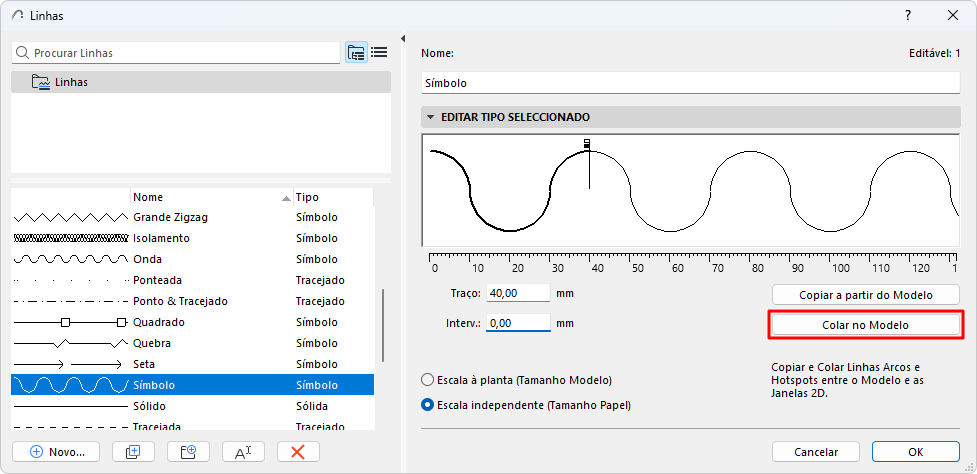The image size is (977, 474).
Task: Click the search magnifier icon
Action: 22,53
